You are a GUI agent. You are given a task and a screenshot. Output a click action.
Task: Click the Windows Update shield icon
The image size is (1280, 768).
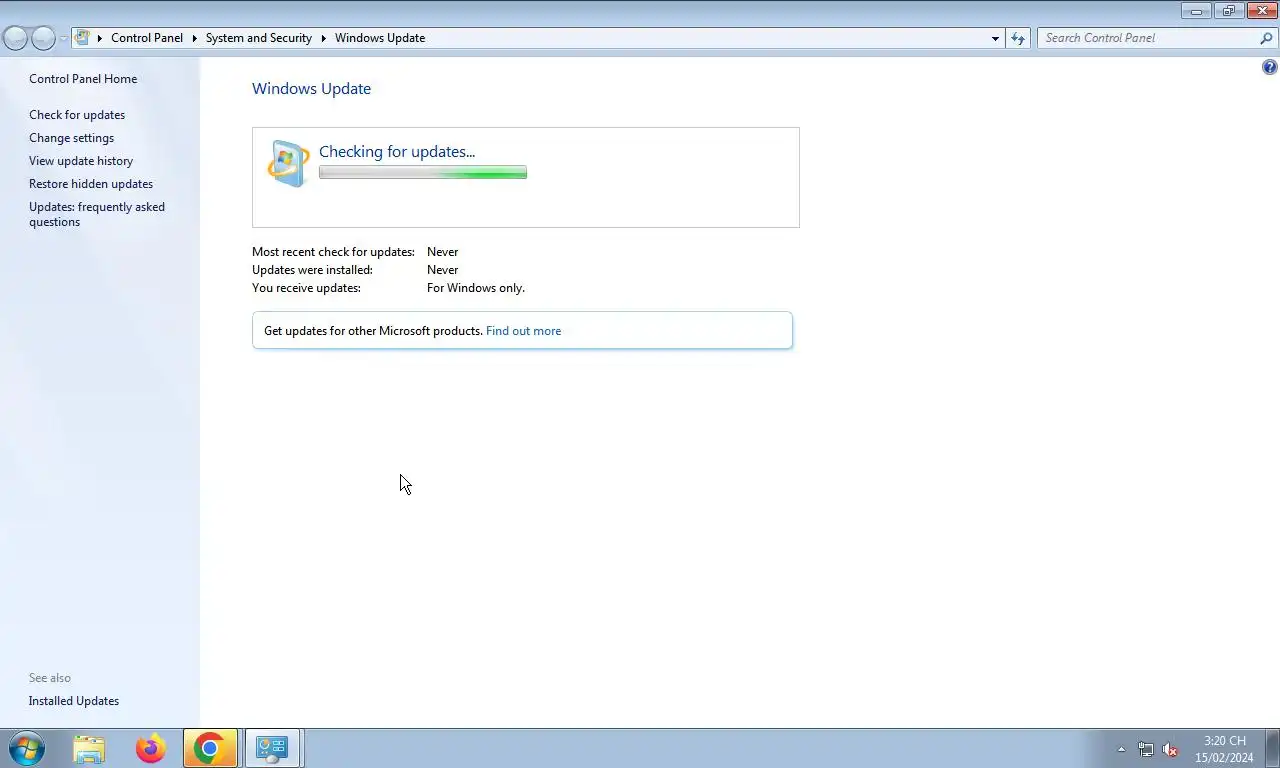(x=289, y=163)
